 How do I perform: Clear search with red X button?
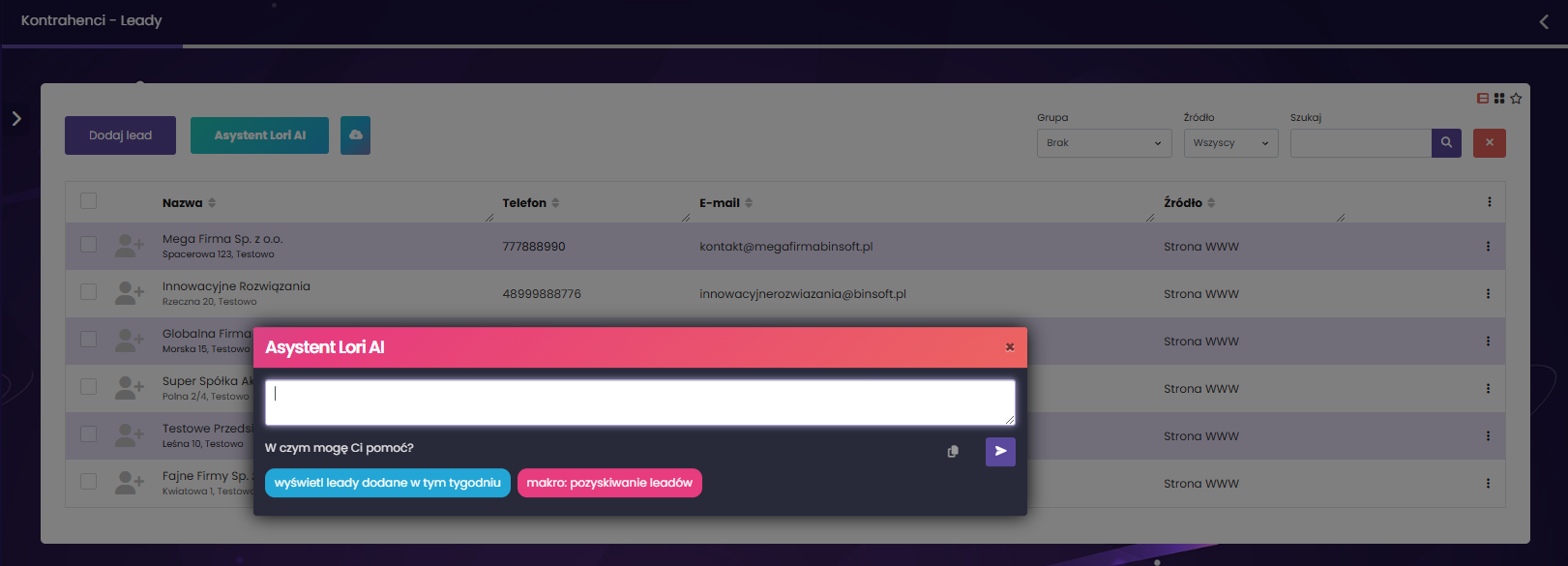[x=1489, y=143]
